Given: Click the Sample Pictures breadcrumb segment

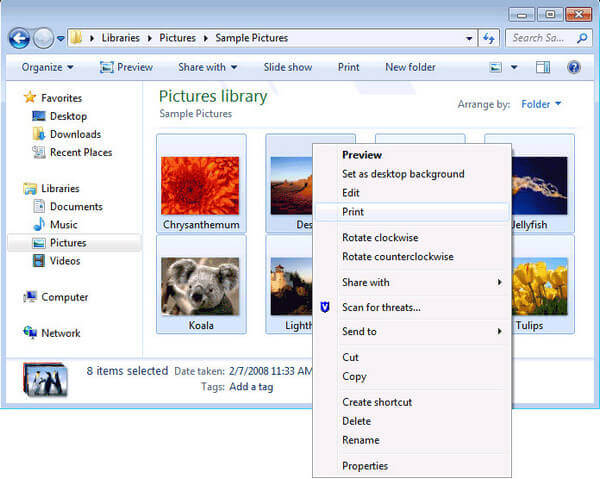Looking at the screenshot, I should click(x=251, y=38).
